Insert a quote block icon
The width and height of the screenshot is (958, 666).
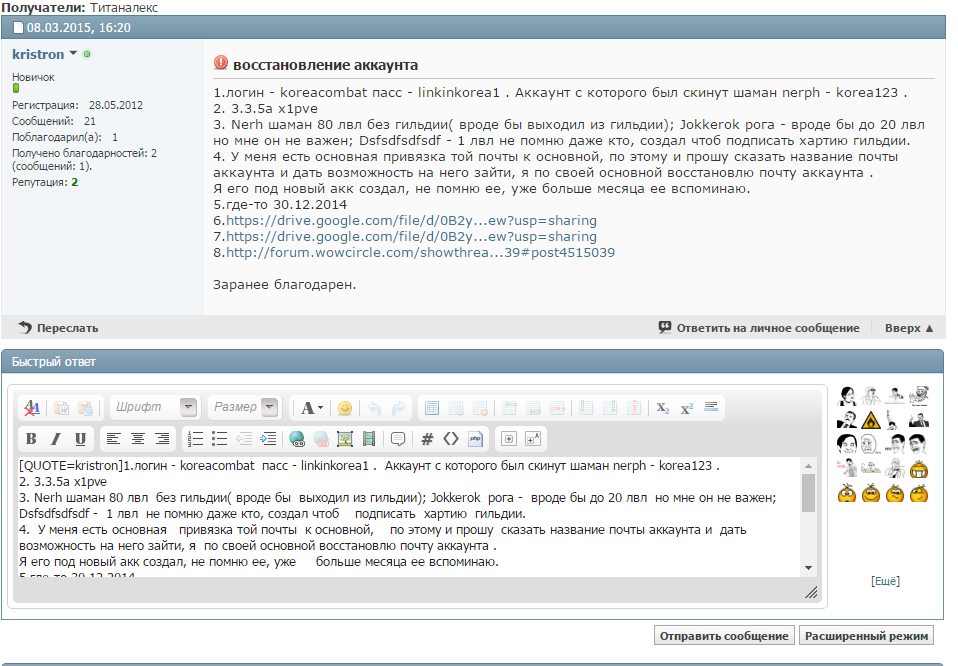click(x=397, y=438)
